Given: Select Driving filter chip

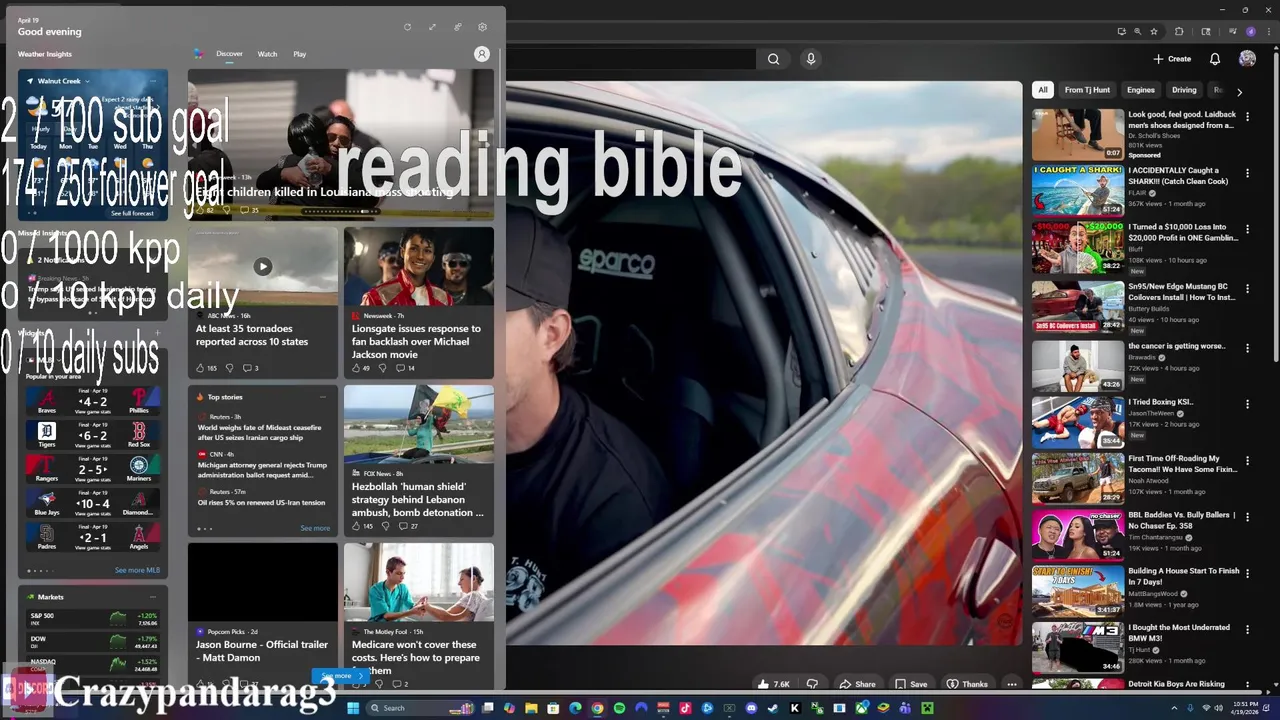Looking at the screenshot, I should pyautogui.click(x=1184, y=90).
